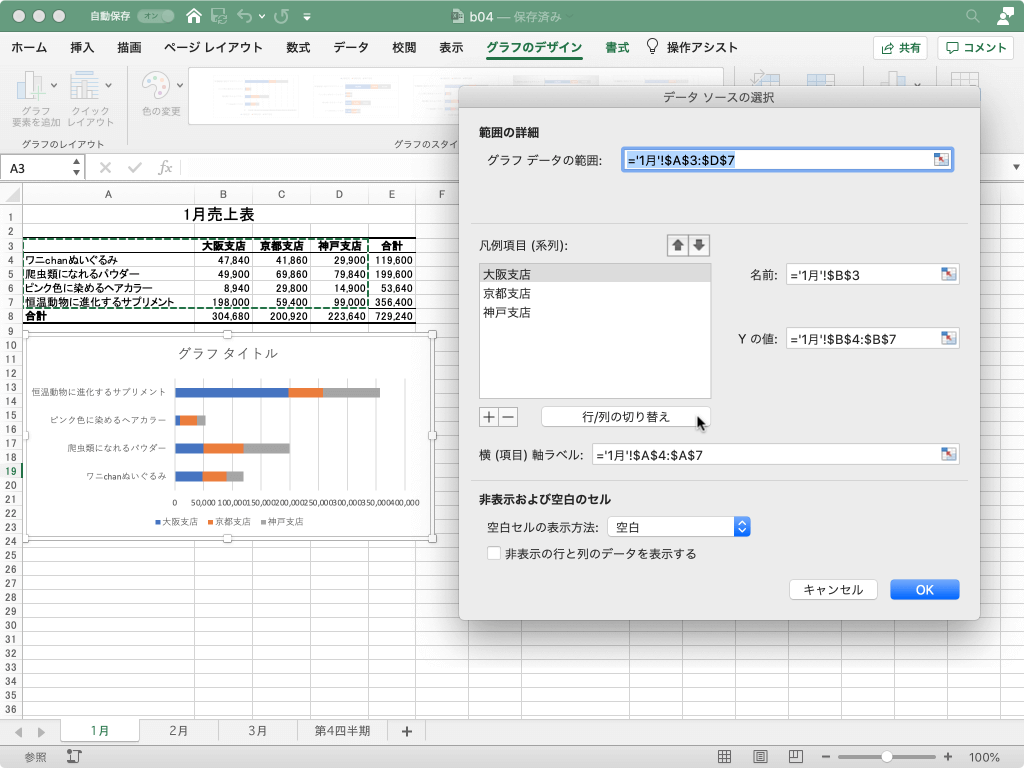1024x768 pixels.
Task: Click range selector icon for 横 (項目) 軸ラベル
Action: click(949, 454)
